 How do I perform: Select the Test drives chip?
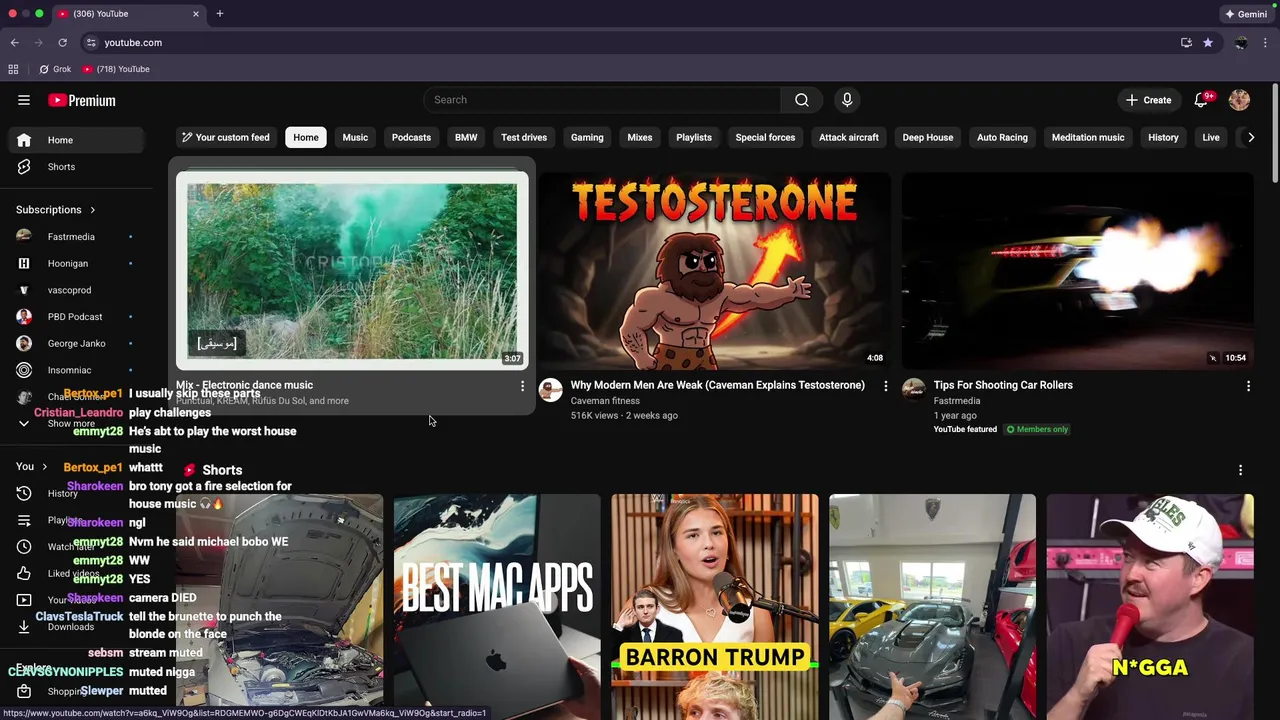pyautogui.click(x=524, y=137)
